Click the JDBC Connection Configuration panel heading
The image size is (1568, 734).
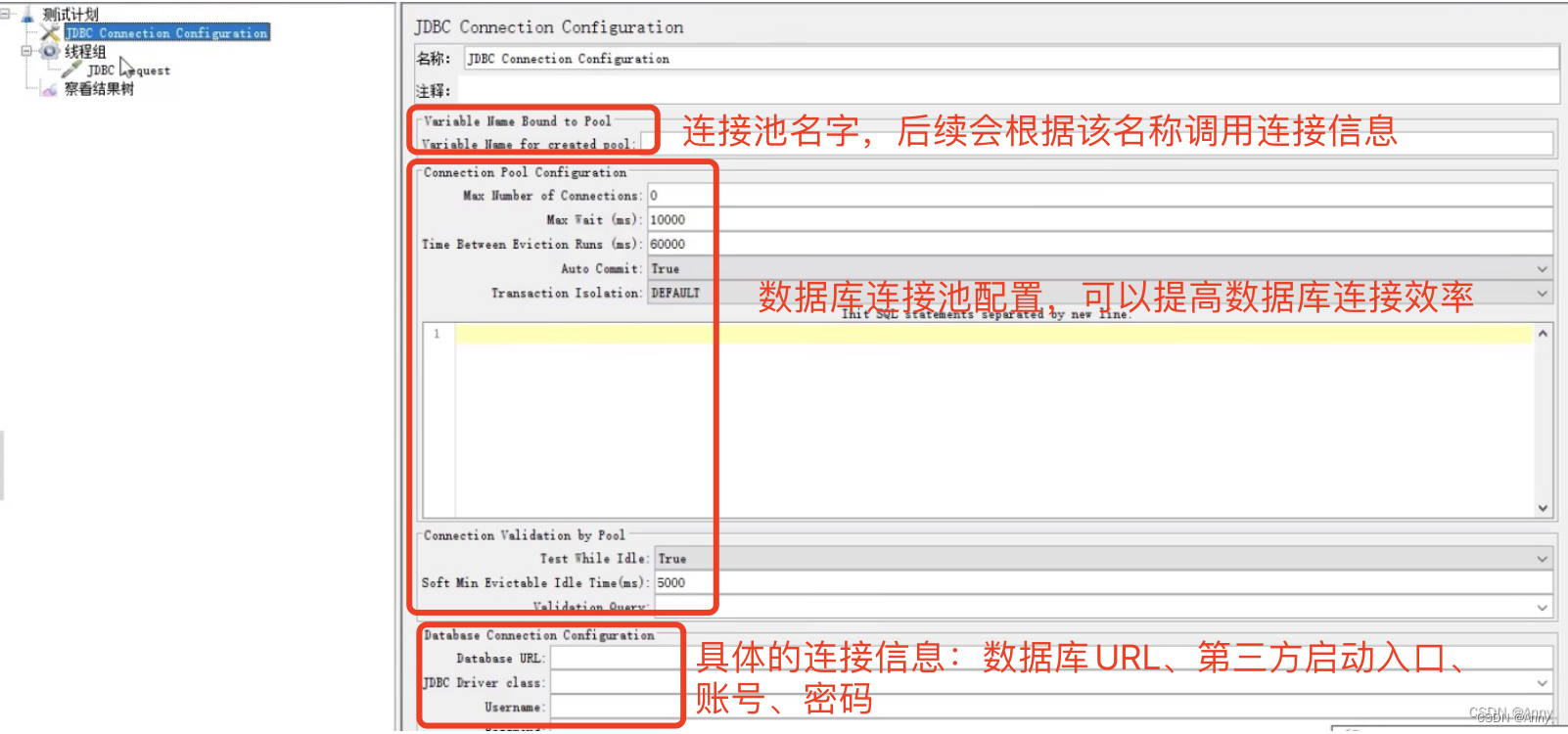[x=548, y=27]
